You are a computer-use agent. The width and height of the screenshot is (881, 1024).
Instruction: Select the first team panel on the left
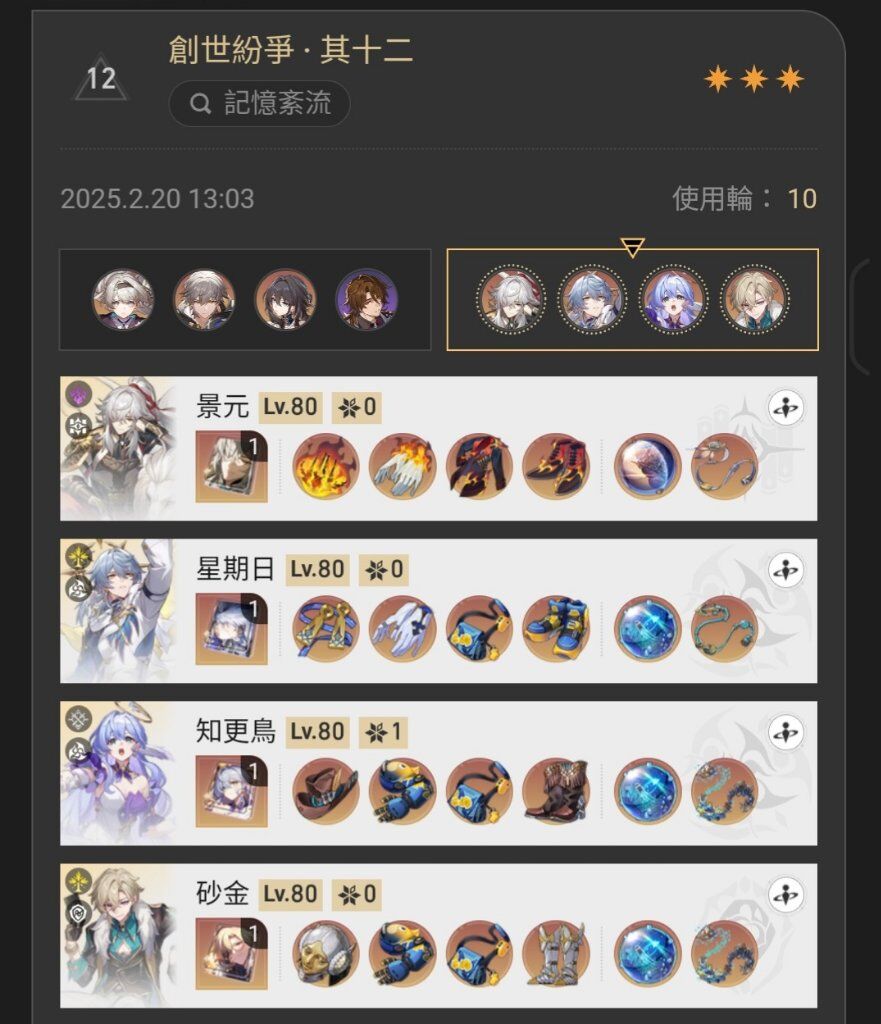pyautogui.click(x=245, y=299)
